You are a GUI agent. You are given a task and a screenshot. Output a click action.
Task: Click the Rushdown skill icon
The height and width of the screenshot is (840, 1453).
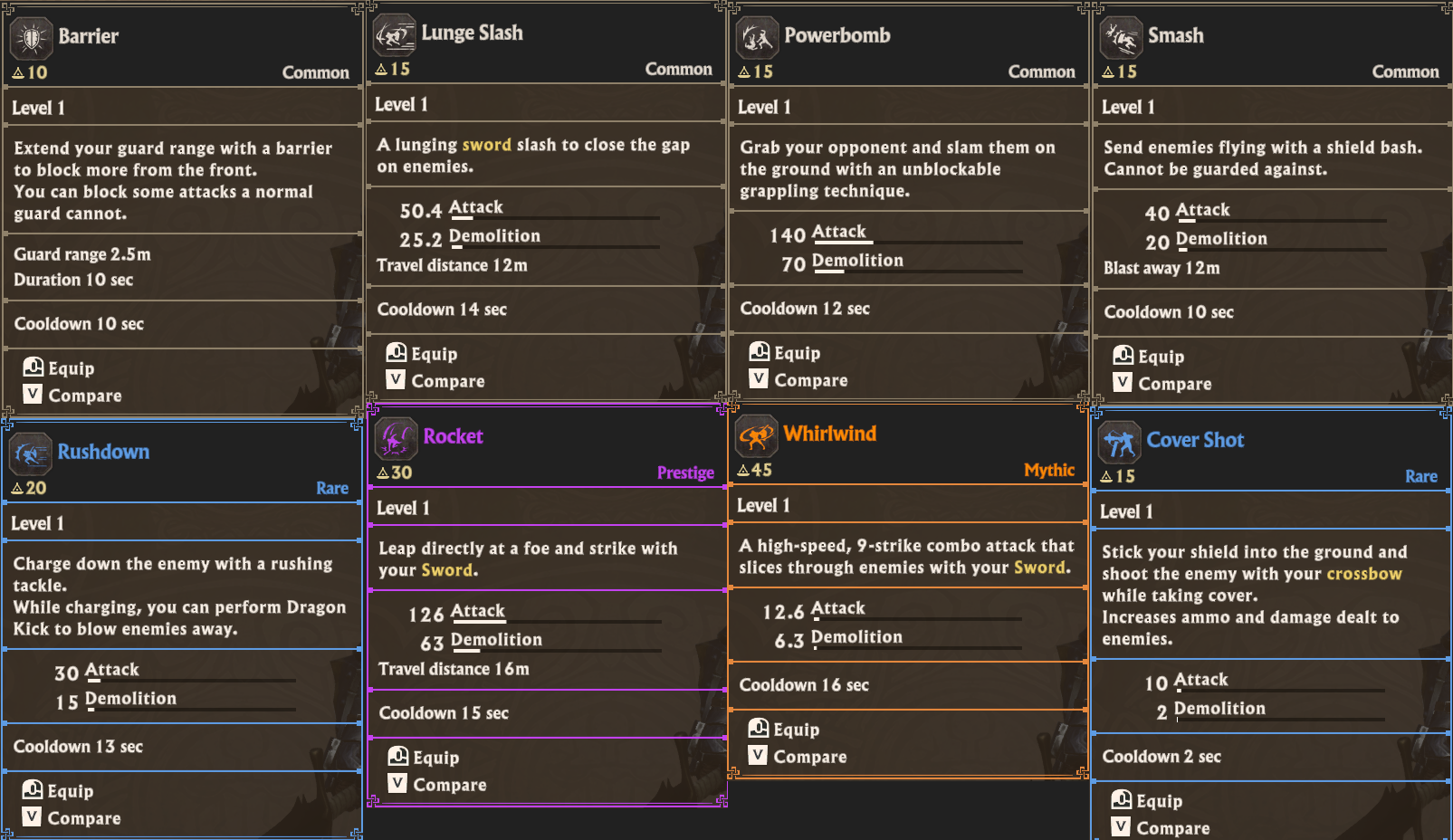[31, 453]
